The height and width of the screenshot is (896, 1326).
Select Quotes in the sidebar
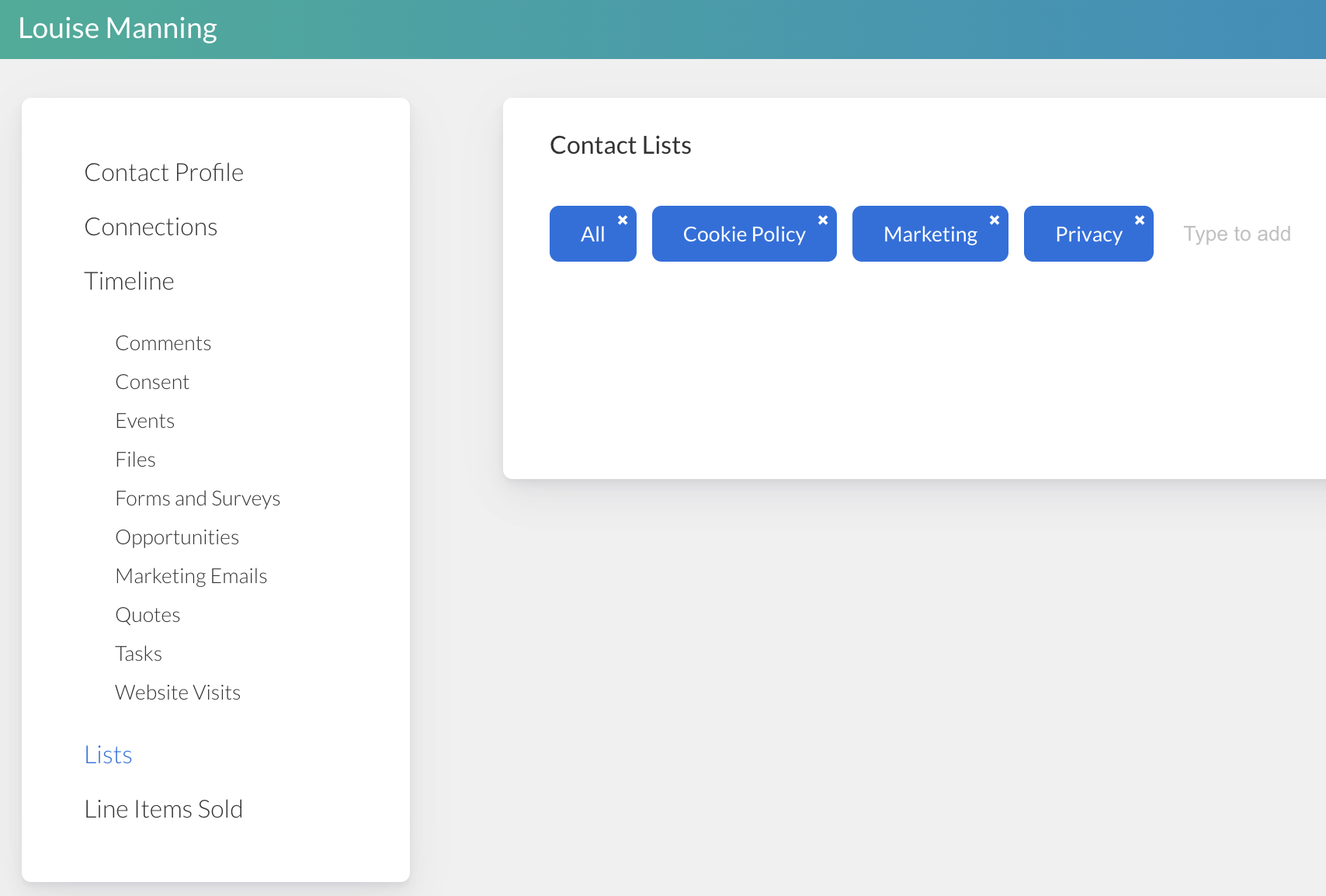pyautogui.click(x=148, y=615)
